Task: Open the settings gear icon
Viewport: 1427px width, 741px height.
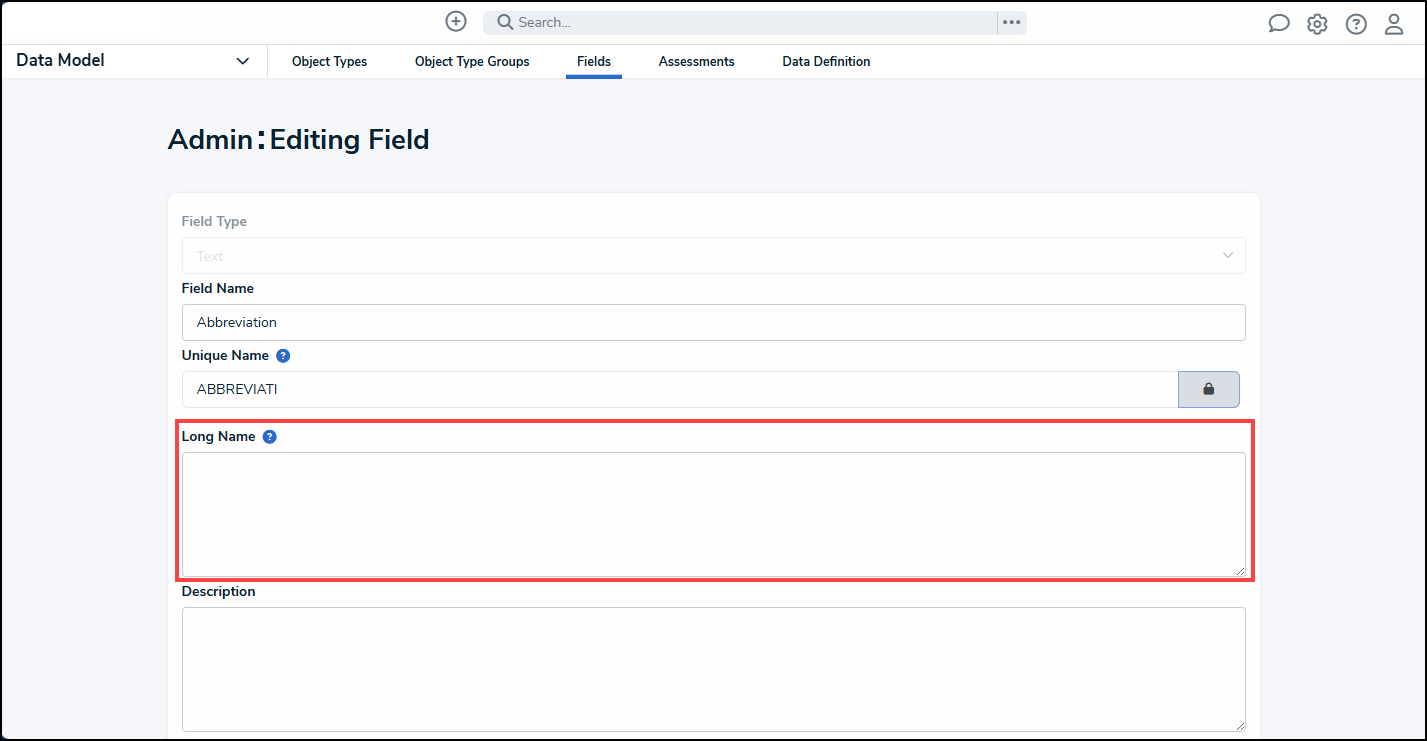Action: pos(1316,23)
